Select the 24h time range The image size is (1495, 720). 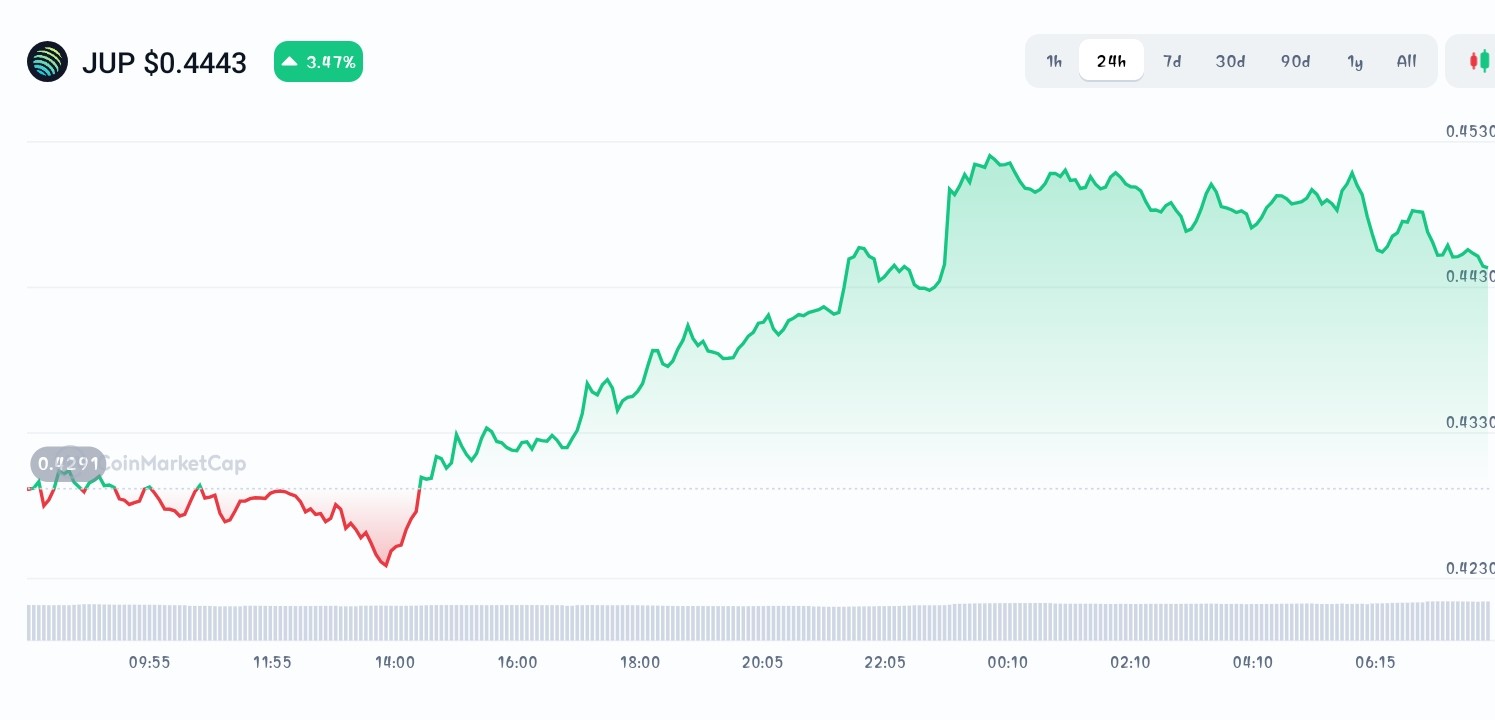pos(1111,61)
